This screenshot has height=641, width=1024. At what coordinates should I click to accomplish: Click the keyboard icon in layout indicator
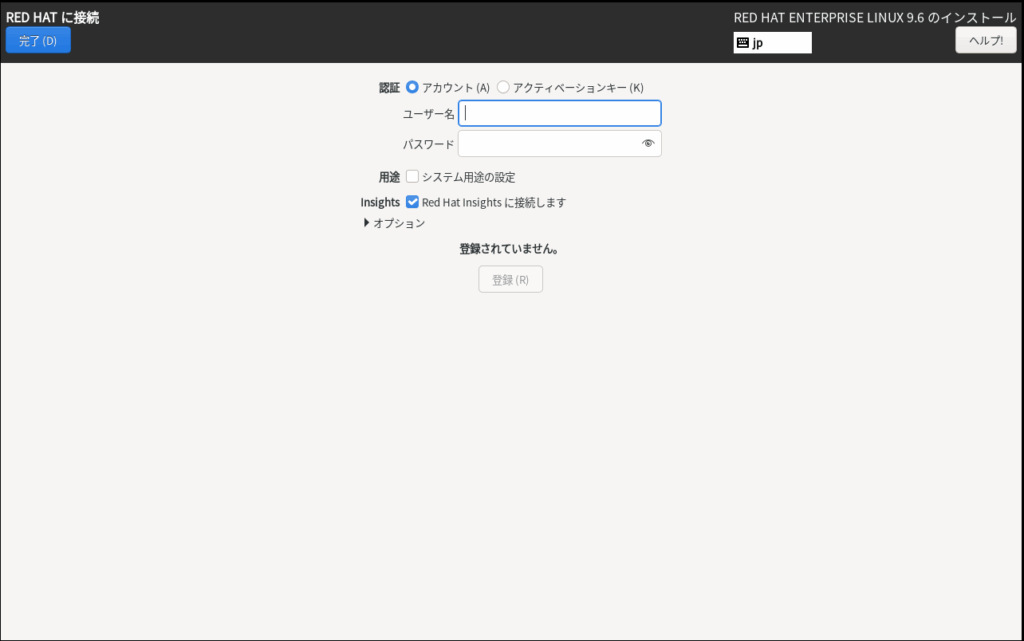pyautogui.click(x=742, y=43)
